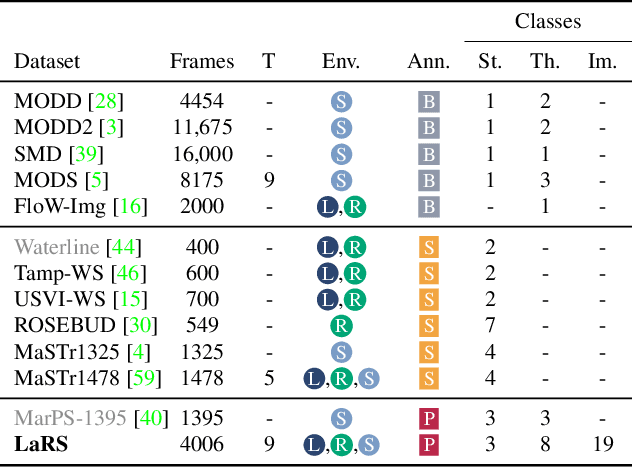The image size is (632, 468).
Task: Click the red P annotation badge for LaRS
Action: click(x=428, y=443)
